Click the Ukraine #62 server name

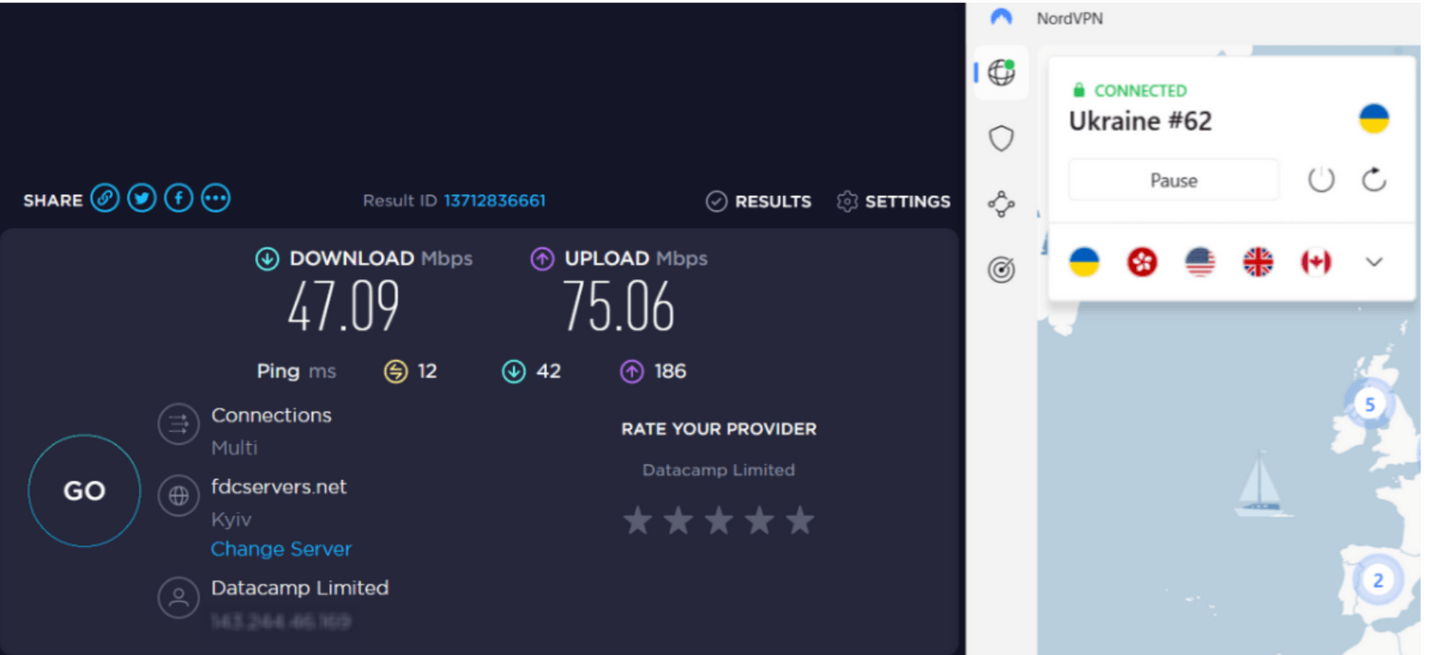(x=1140, y=121)
